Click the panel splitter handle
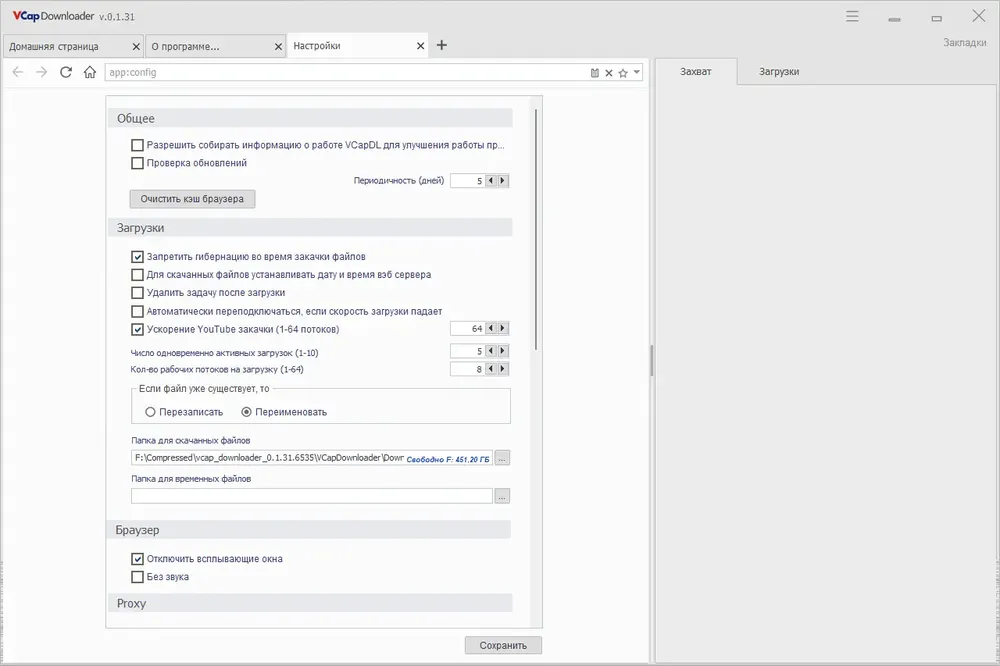Screen dimensions: 1000x666 pyautogui.click(x=652, y=360)
